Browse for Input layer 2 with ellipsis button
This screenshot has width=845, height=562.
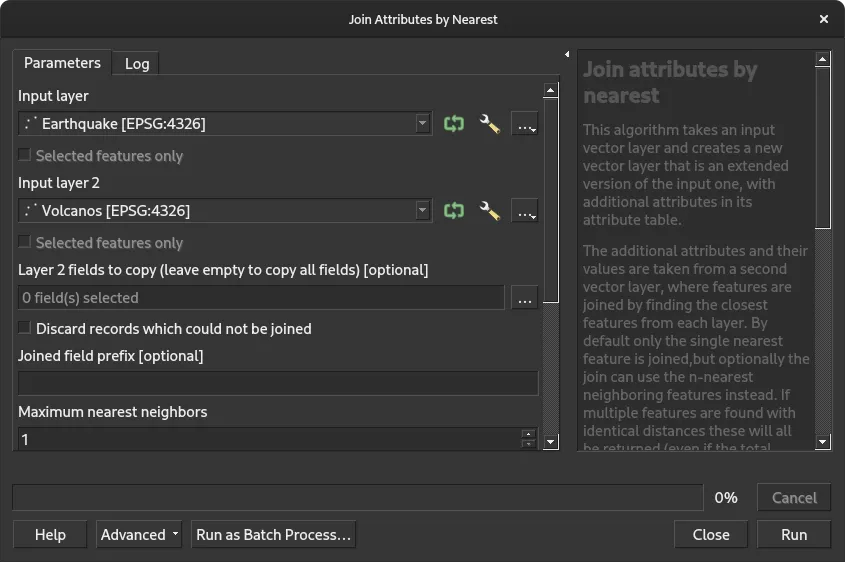tap(525, 211)
